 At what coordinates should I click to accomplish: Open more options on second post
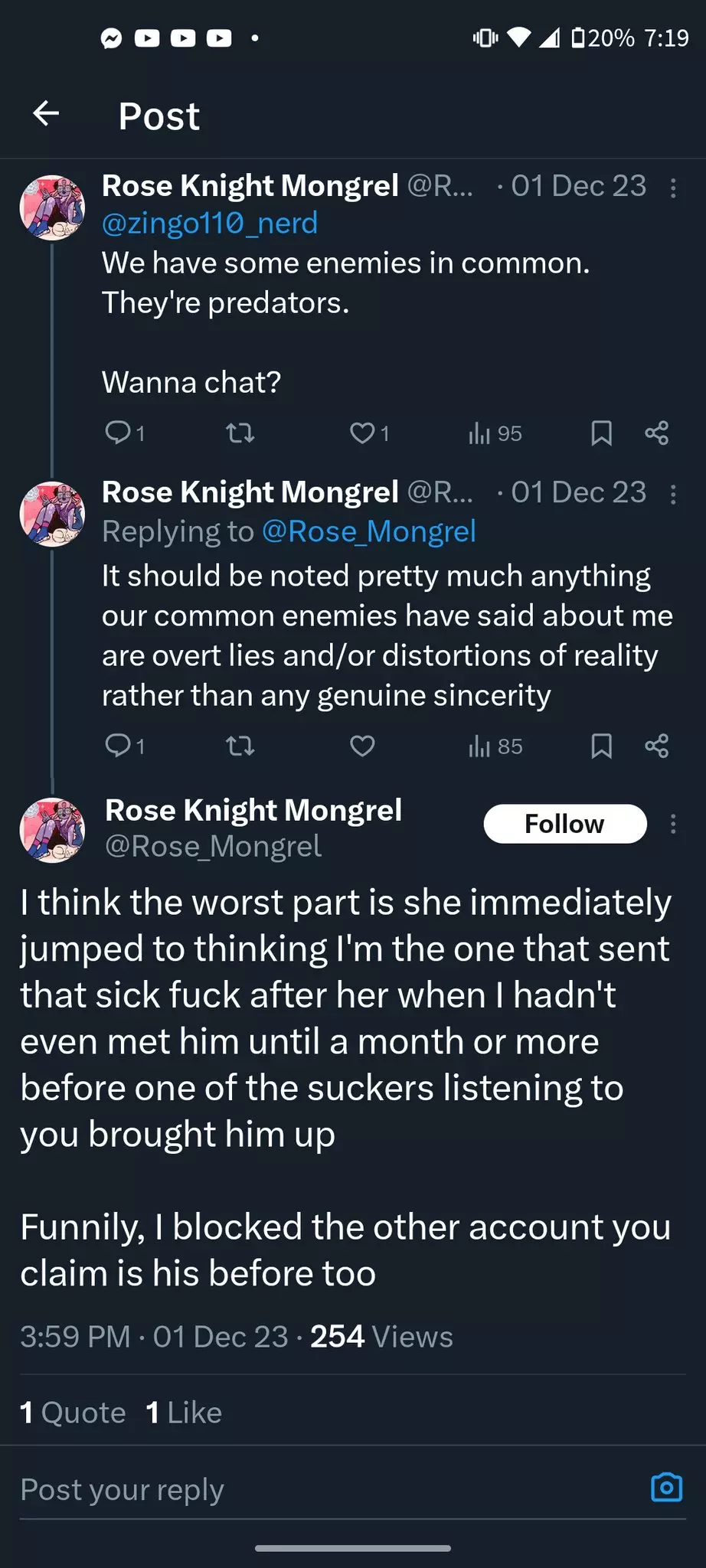[x=673, y=495]
